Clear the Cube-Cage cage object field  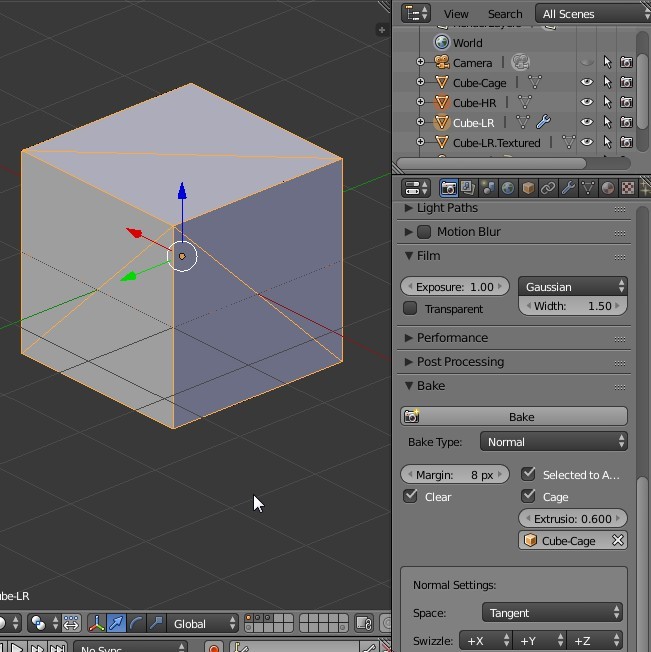point(617,541)
